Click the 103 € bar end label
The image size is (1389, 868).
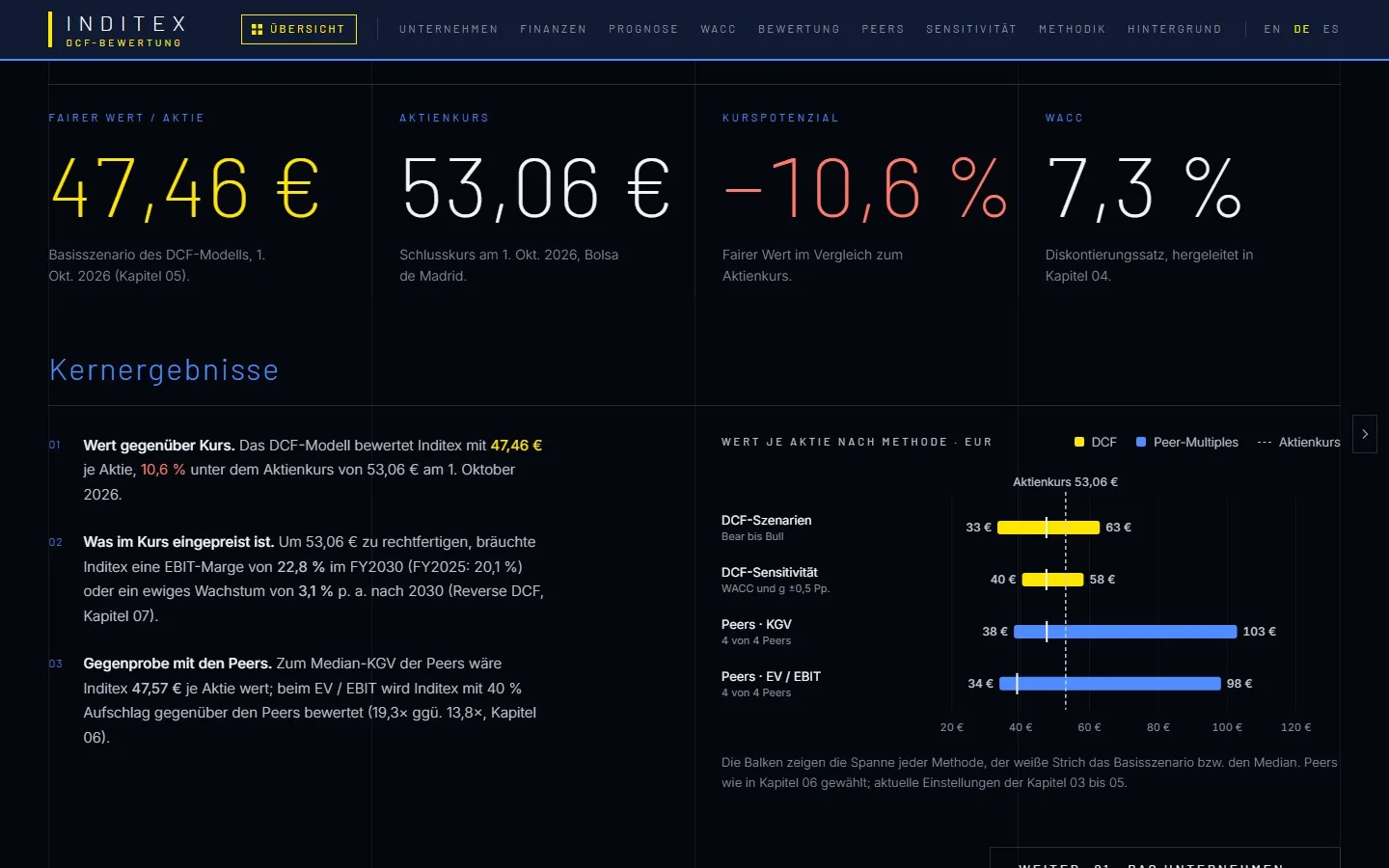click(x=1259, y=632)
